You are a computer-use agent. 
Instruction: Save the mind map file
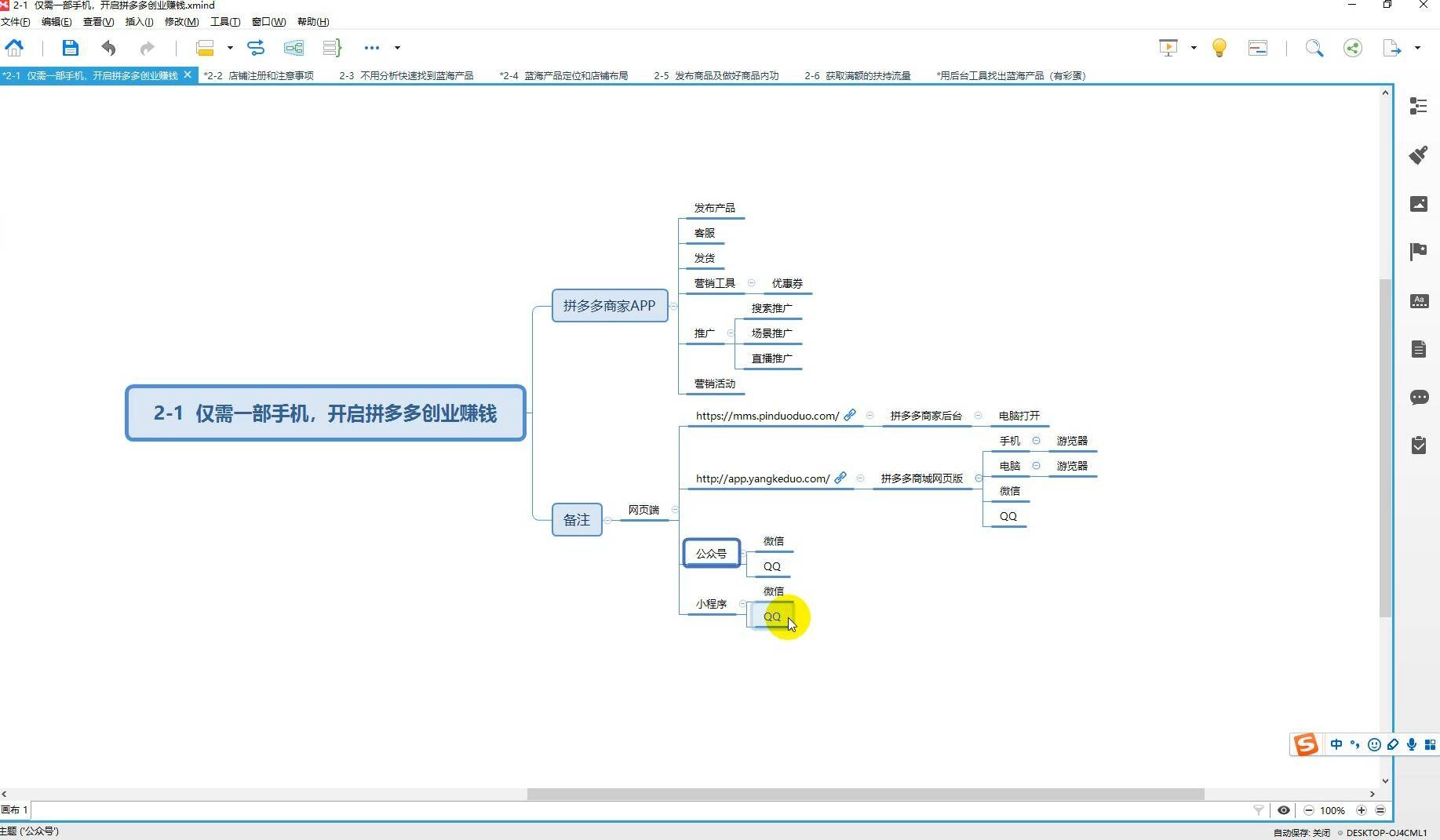[70, 48]
